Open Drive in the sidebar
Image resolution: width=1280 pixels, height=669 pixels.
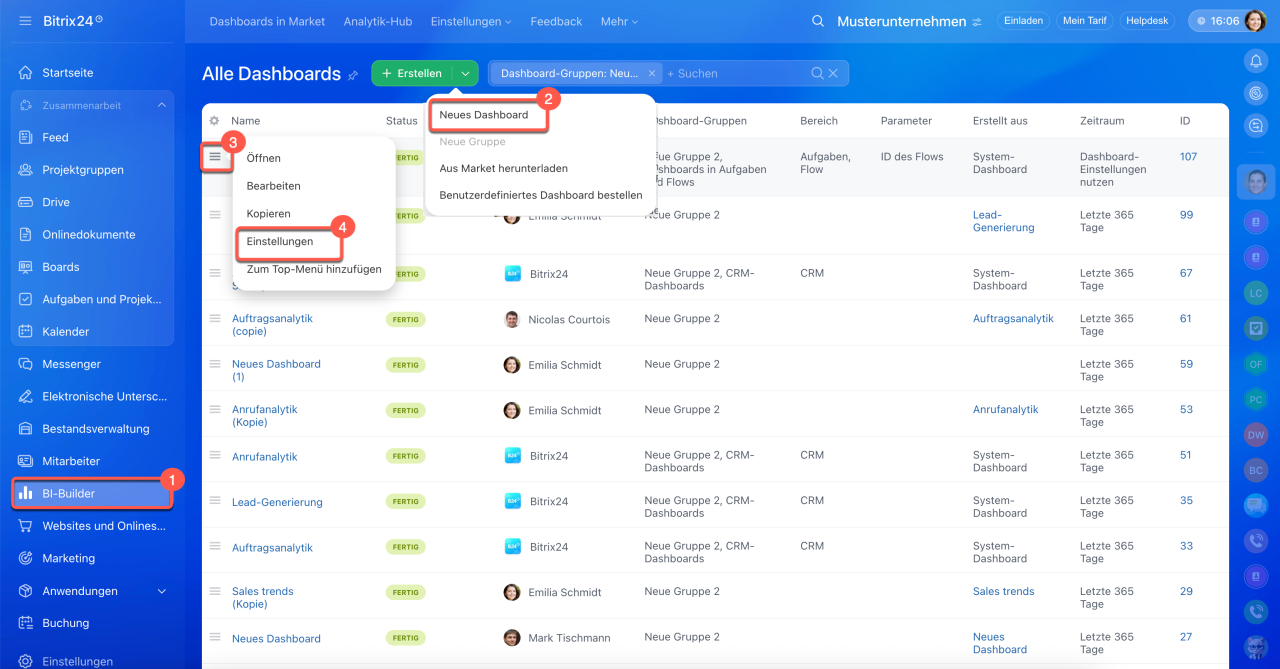tap(56, 202)
